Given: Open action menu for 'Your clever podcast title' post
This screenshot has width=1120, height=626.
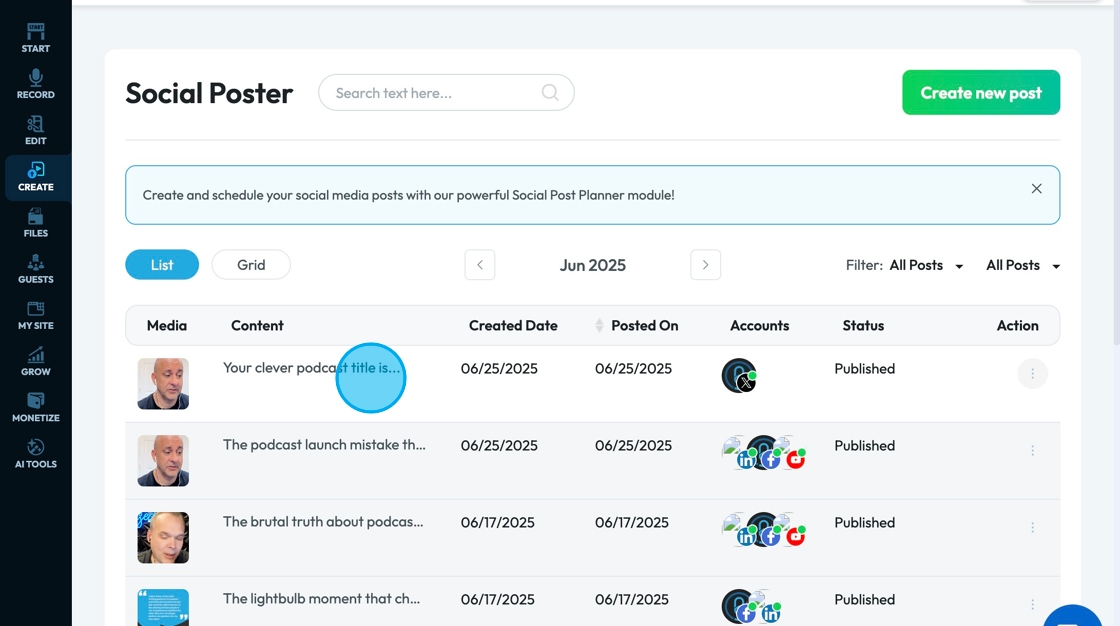Looking at the screenshot, I should click(x=1032, y=374).
